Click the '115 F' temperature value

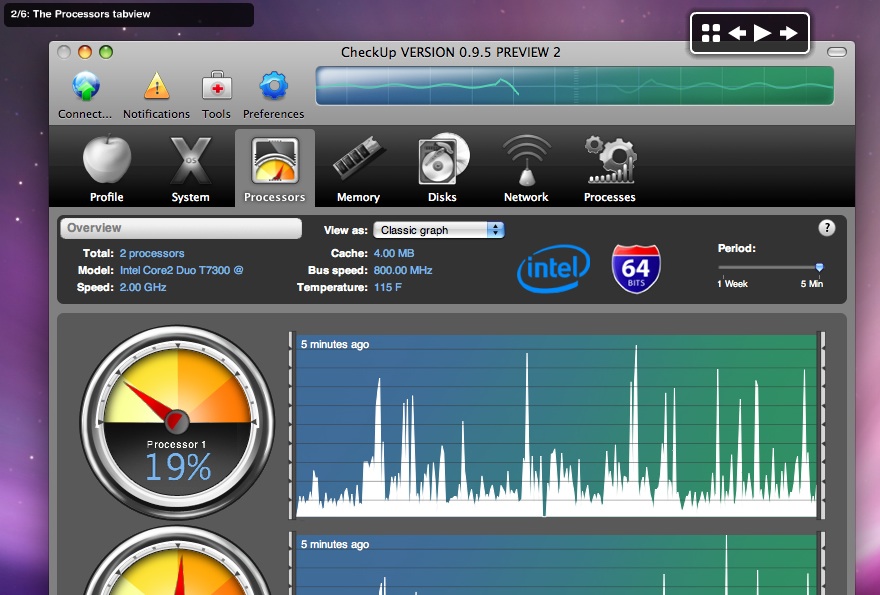(x=388, y=287)
